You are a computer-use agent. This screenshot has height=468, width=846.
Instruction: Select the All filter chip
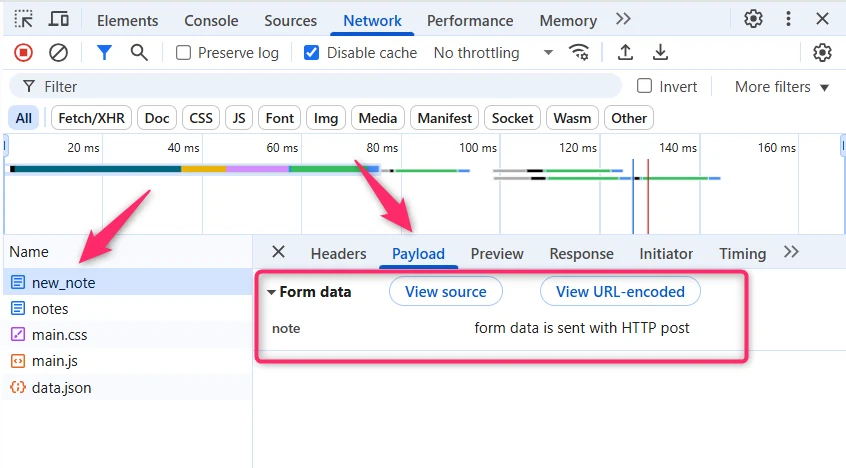[x=24, y=118]
